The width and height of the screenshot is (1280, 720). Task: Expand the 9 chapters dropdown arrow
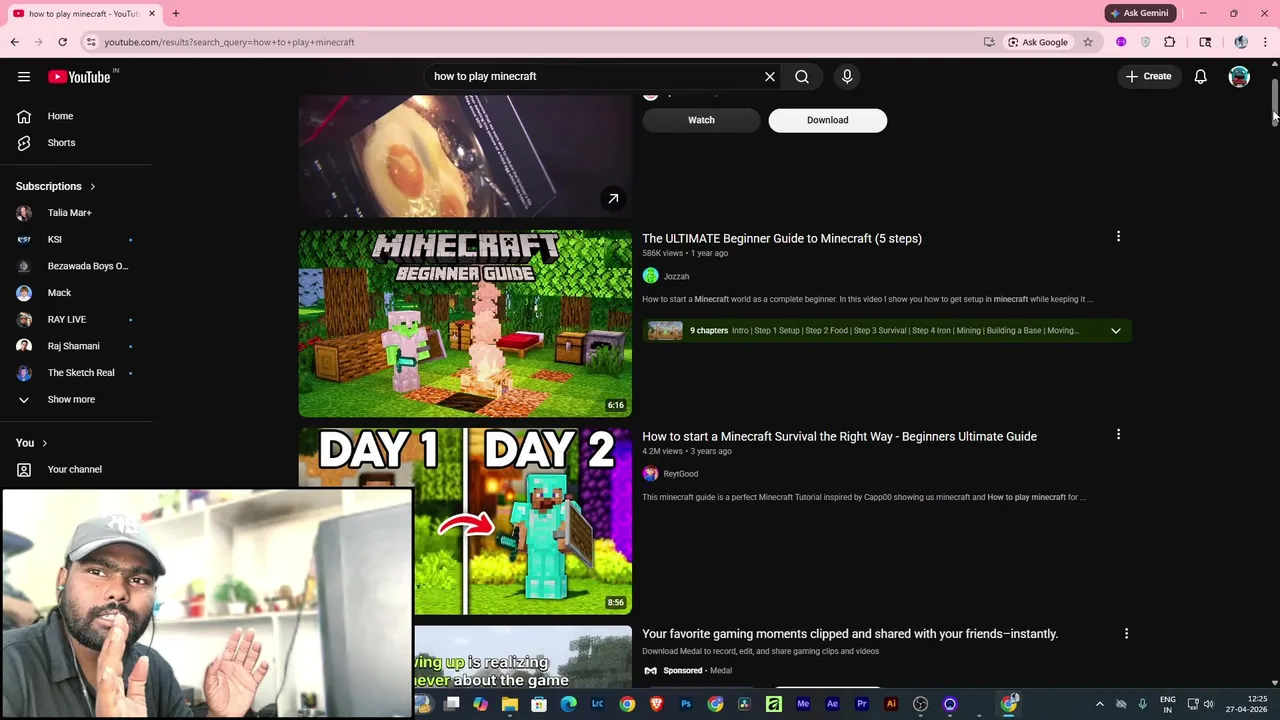point(1116,330)
